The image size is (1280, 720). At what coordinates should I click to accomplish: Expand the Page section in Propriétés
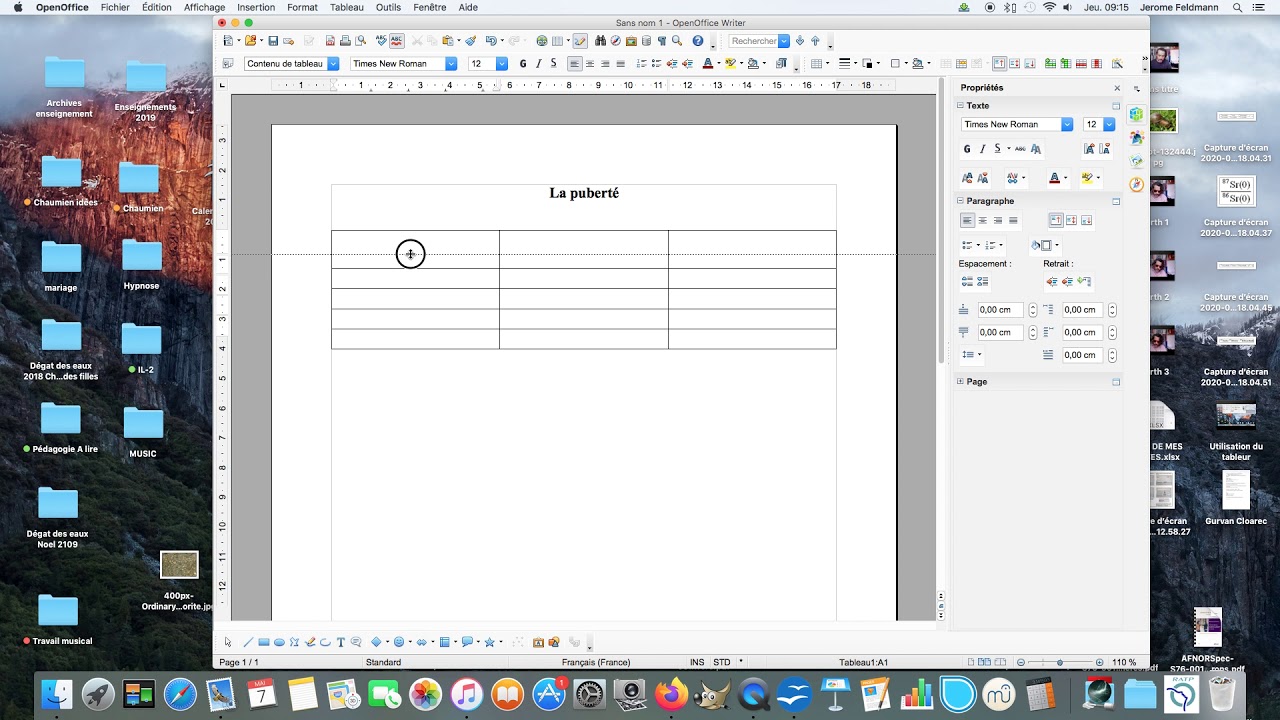click(x=960, y=382)
